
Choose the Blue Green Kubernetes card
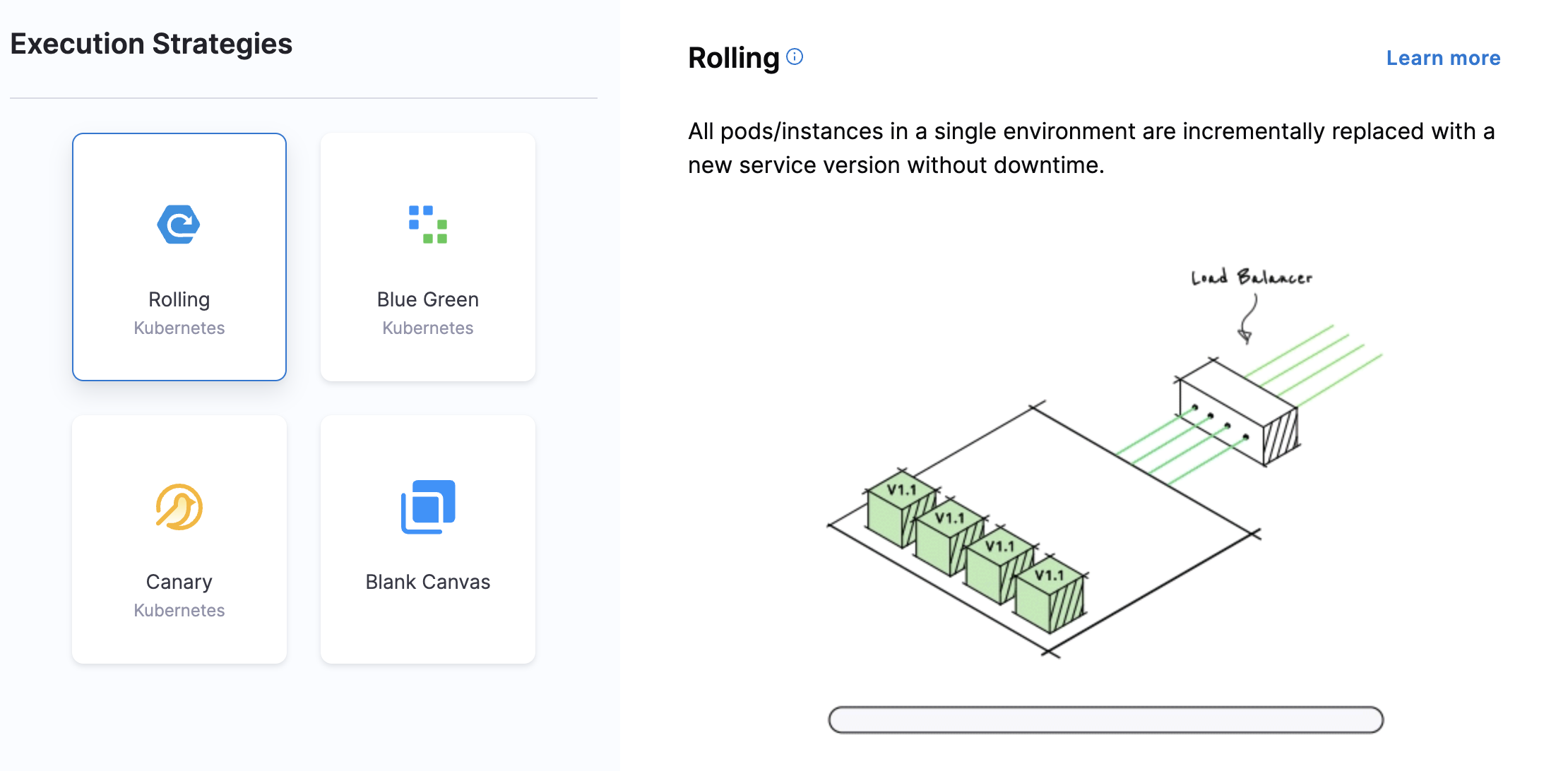click(427, 257)
